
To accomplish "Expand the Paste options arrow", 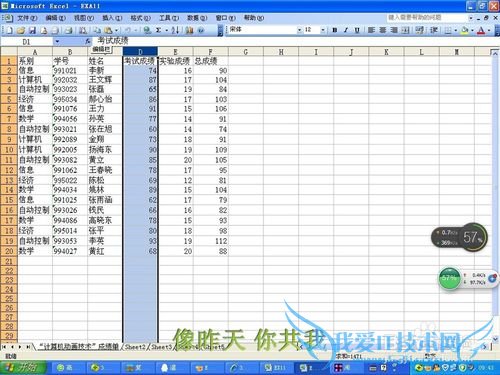I will [116, 30].
